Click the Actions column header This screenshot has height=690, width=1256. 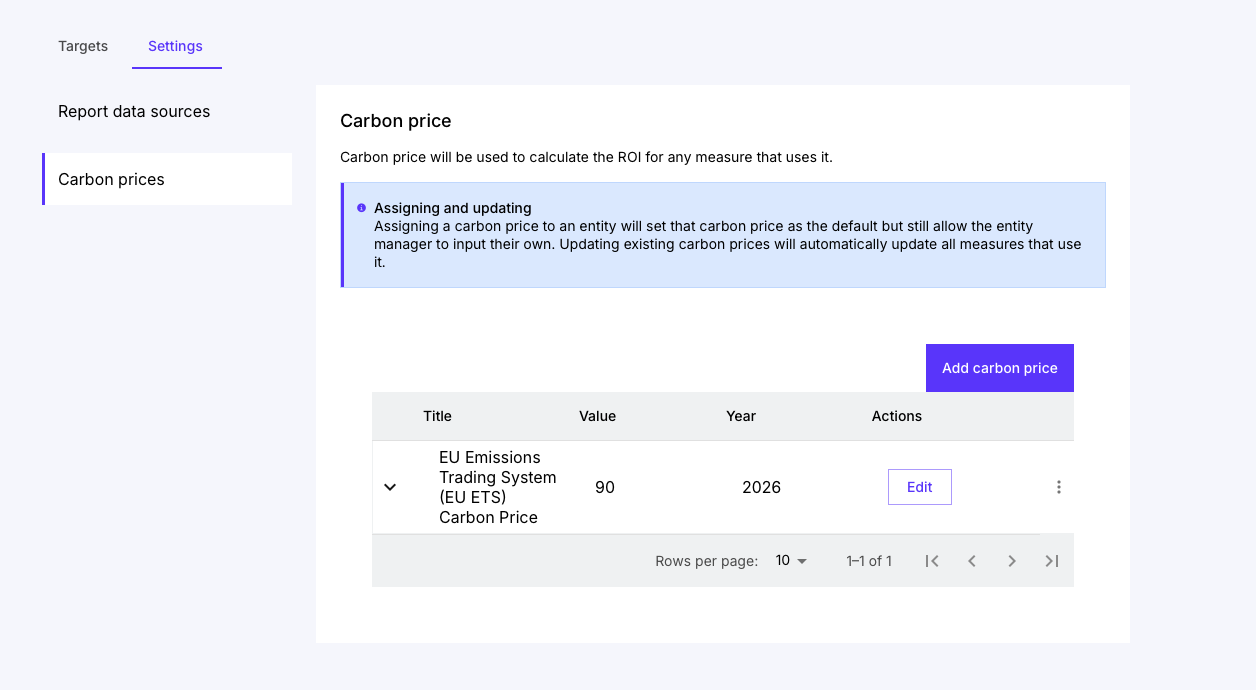pos(896,416)
